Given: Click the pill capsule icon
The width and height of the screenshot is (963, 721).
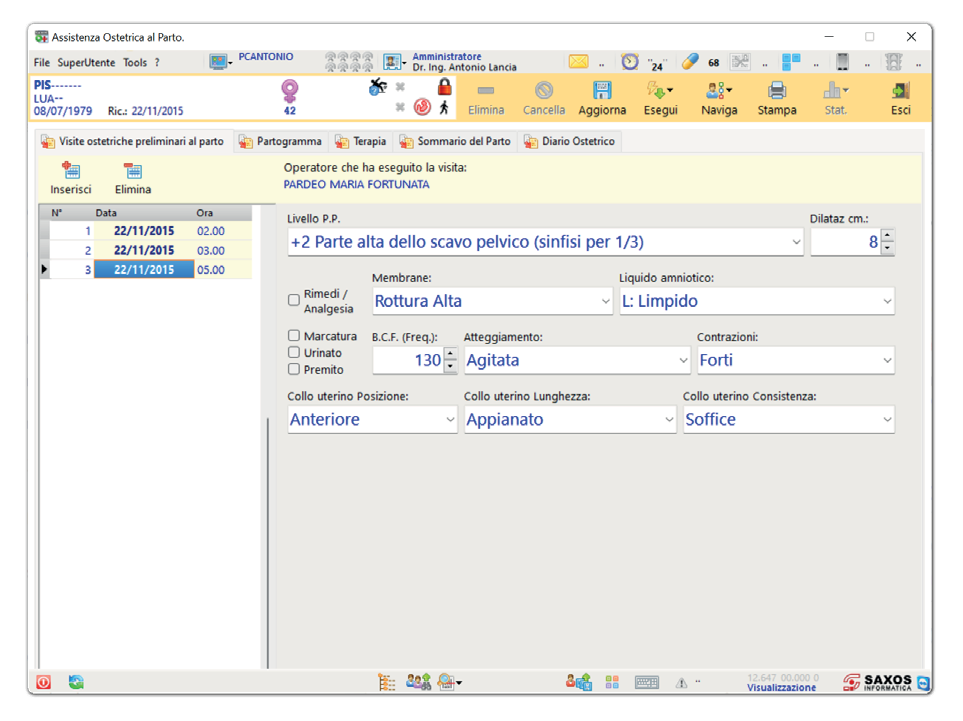Looking at the screenshot, I should (690, 61).
